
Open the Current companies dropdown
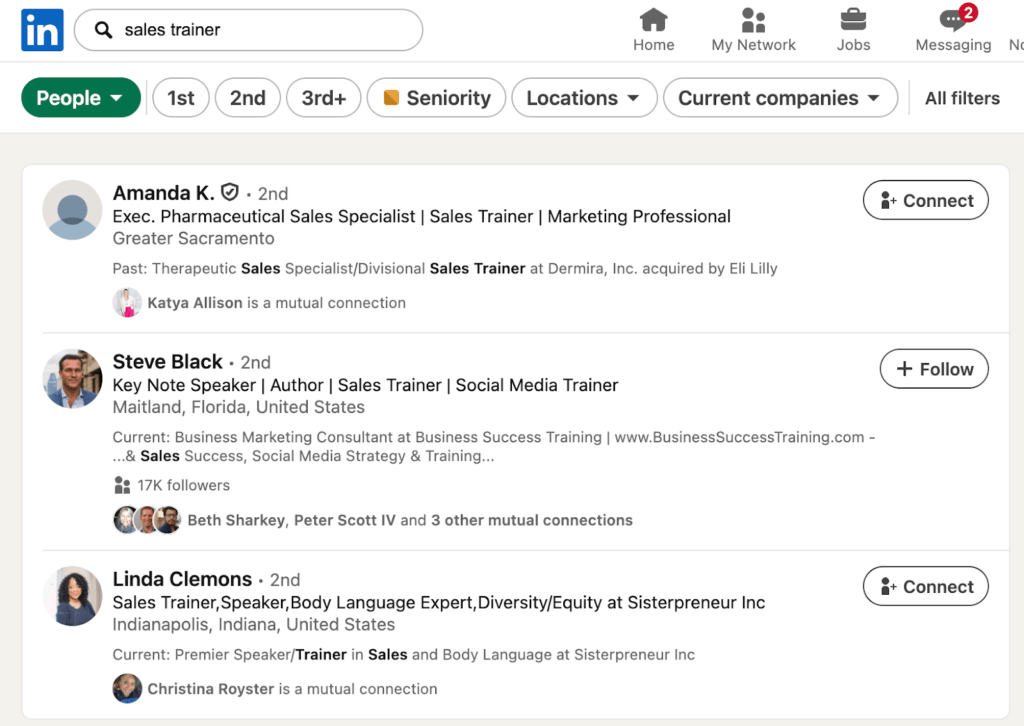point(780,97)
